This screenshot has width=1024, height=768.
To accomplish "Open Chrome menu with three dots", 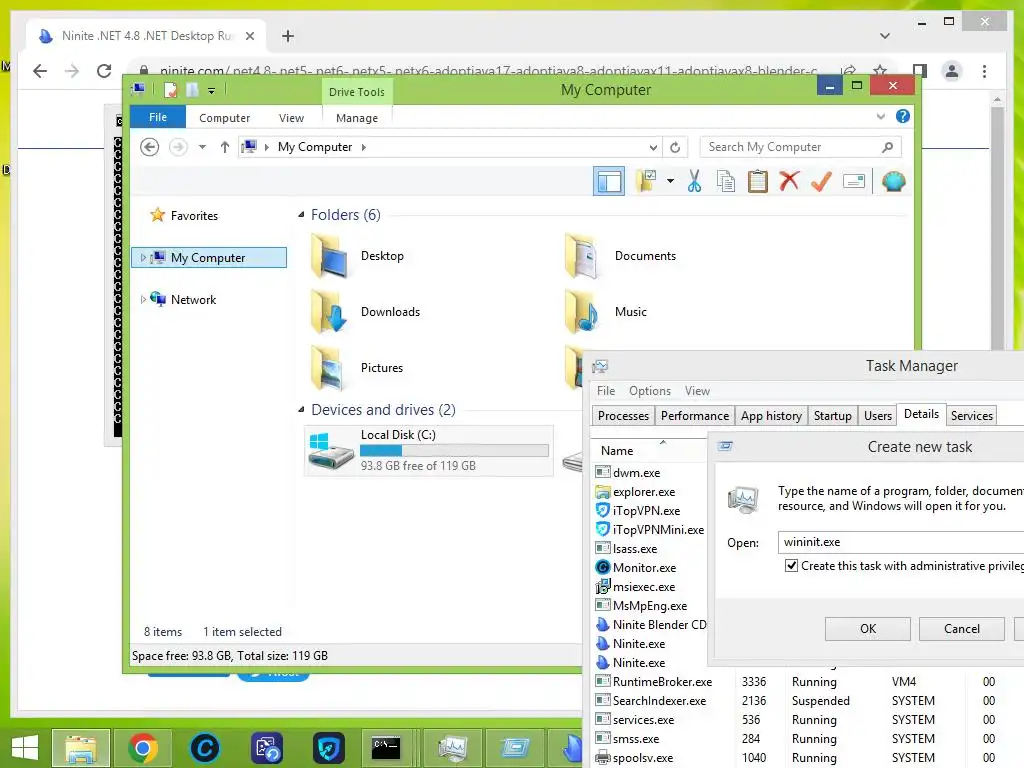I will [x=984, y=71].
